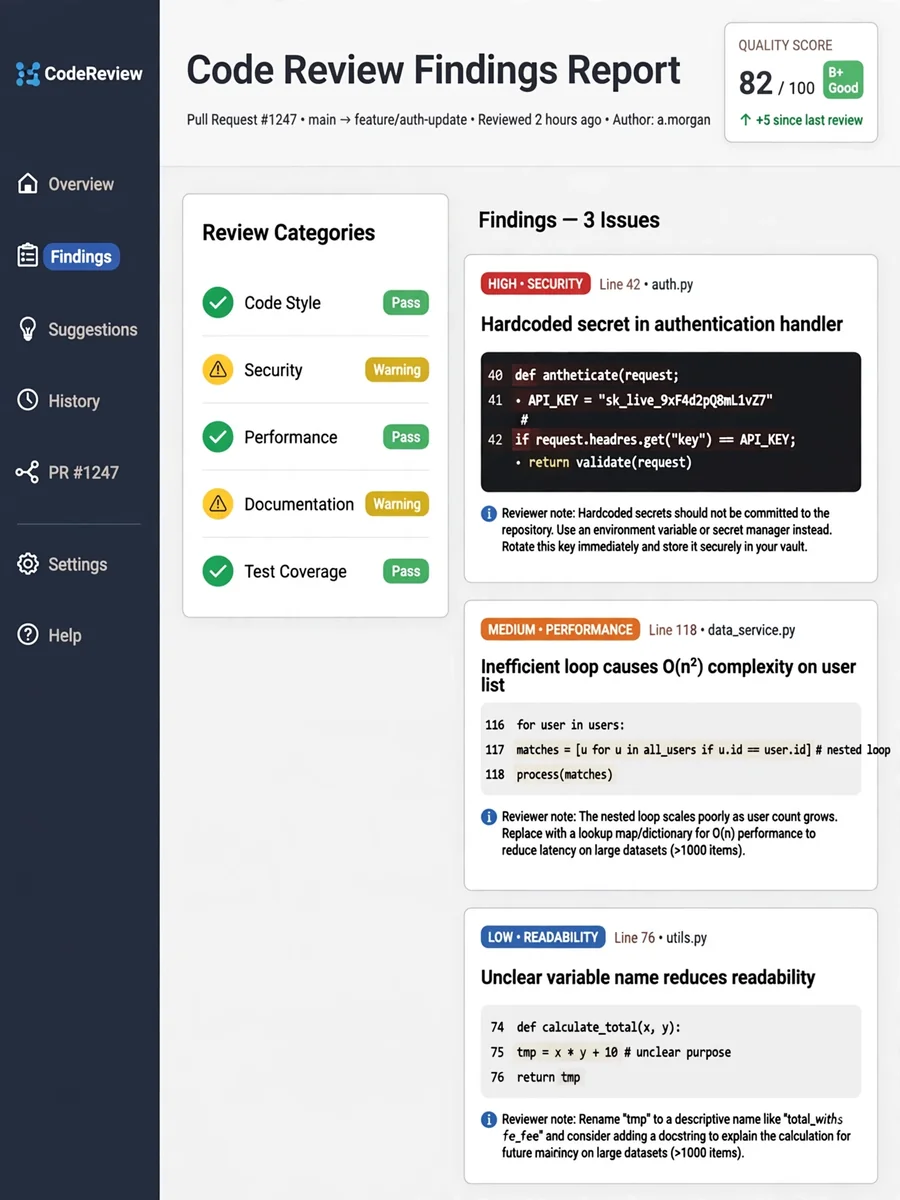The width and height of the screenshot is (900, 1200).
Task: Click the Code Style Pass badge
Action: [406, 302]
